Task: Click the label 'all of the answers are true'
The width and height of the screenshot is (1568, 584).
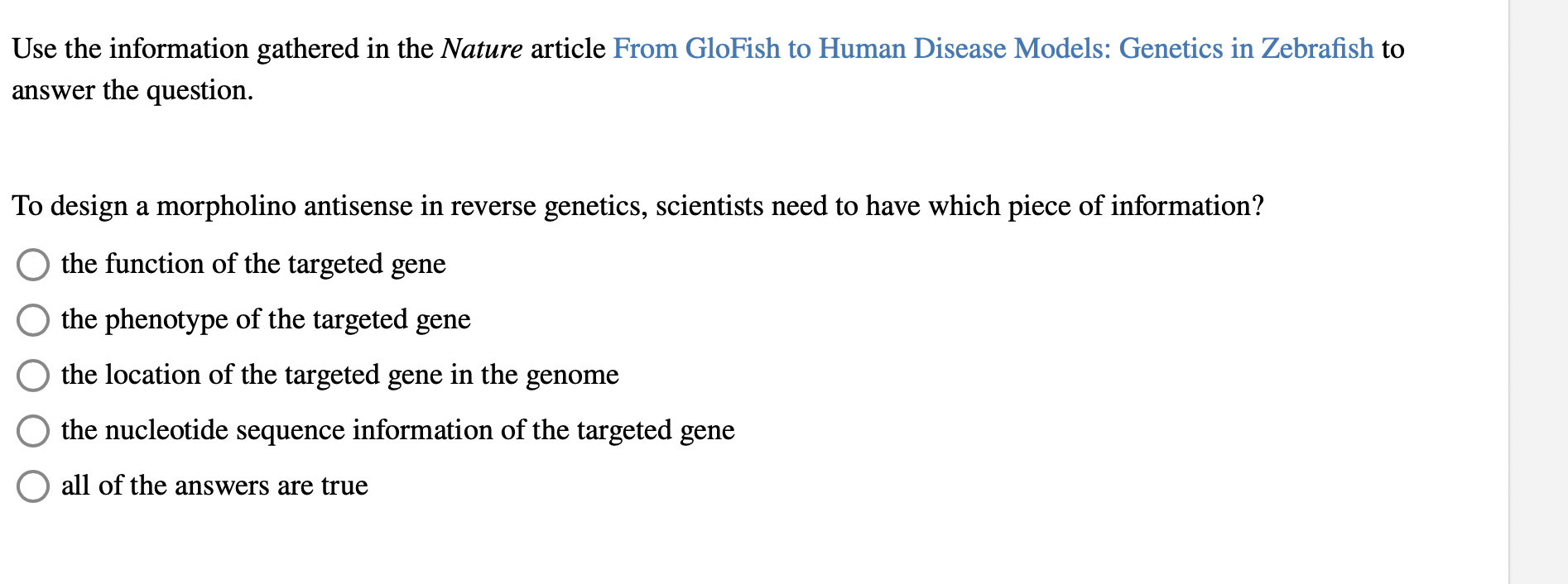Action: tap(214, 486)
